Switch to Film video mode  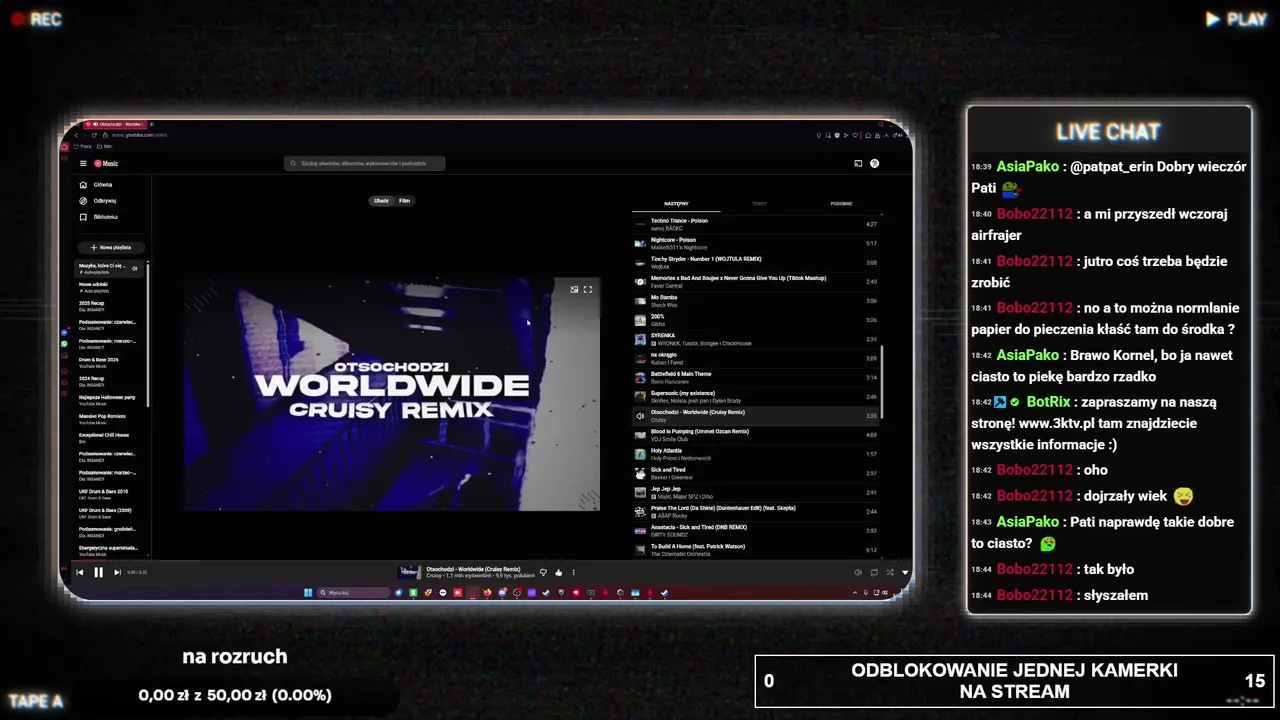pyautogui.click(x=404, y=201)
